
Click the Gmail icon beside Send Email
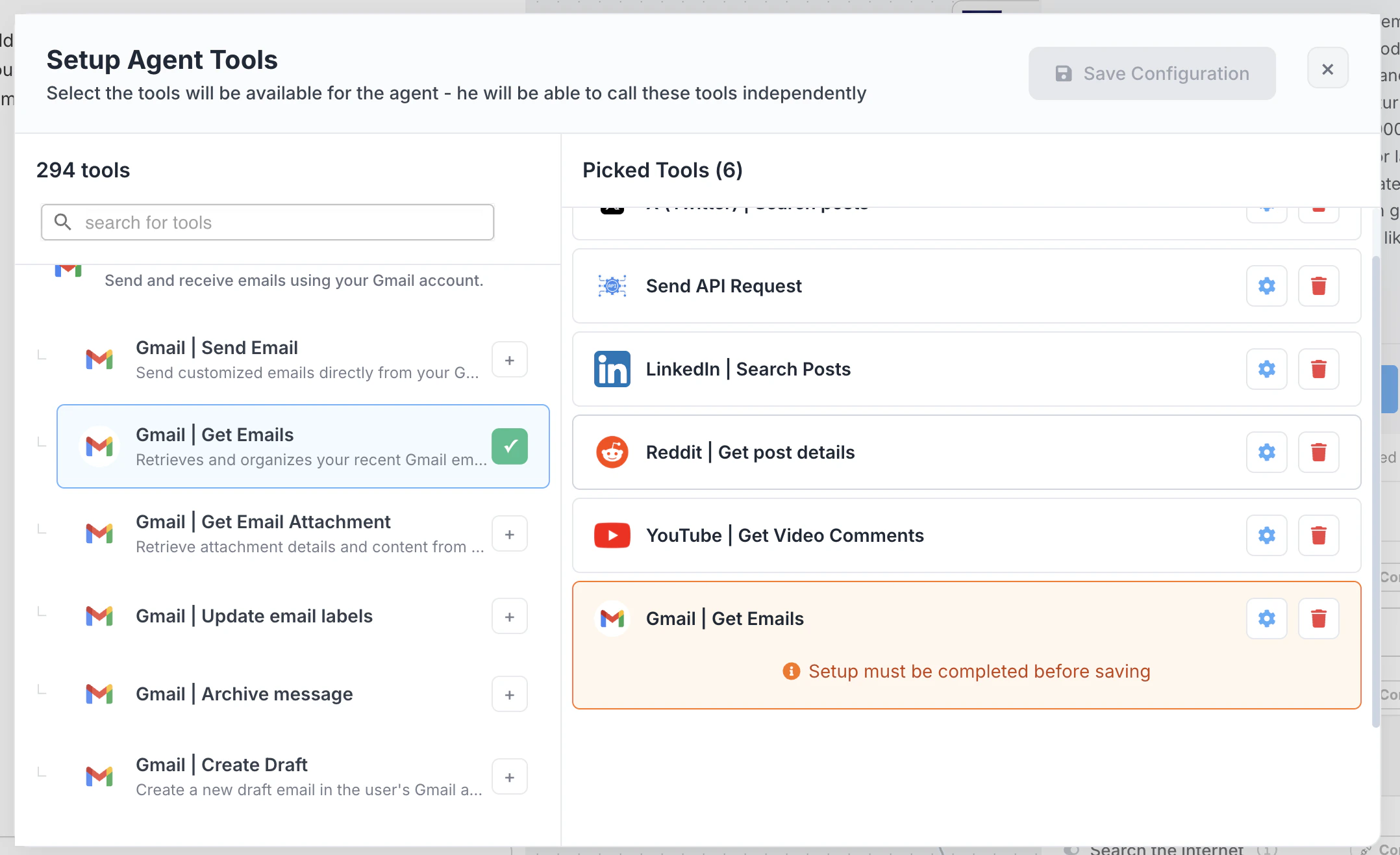pyautogui.click(x=99, y=359)
